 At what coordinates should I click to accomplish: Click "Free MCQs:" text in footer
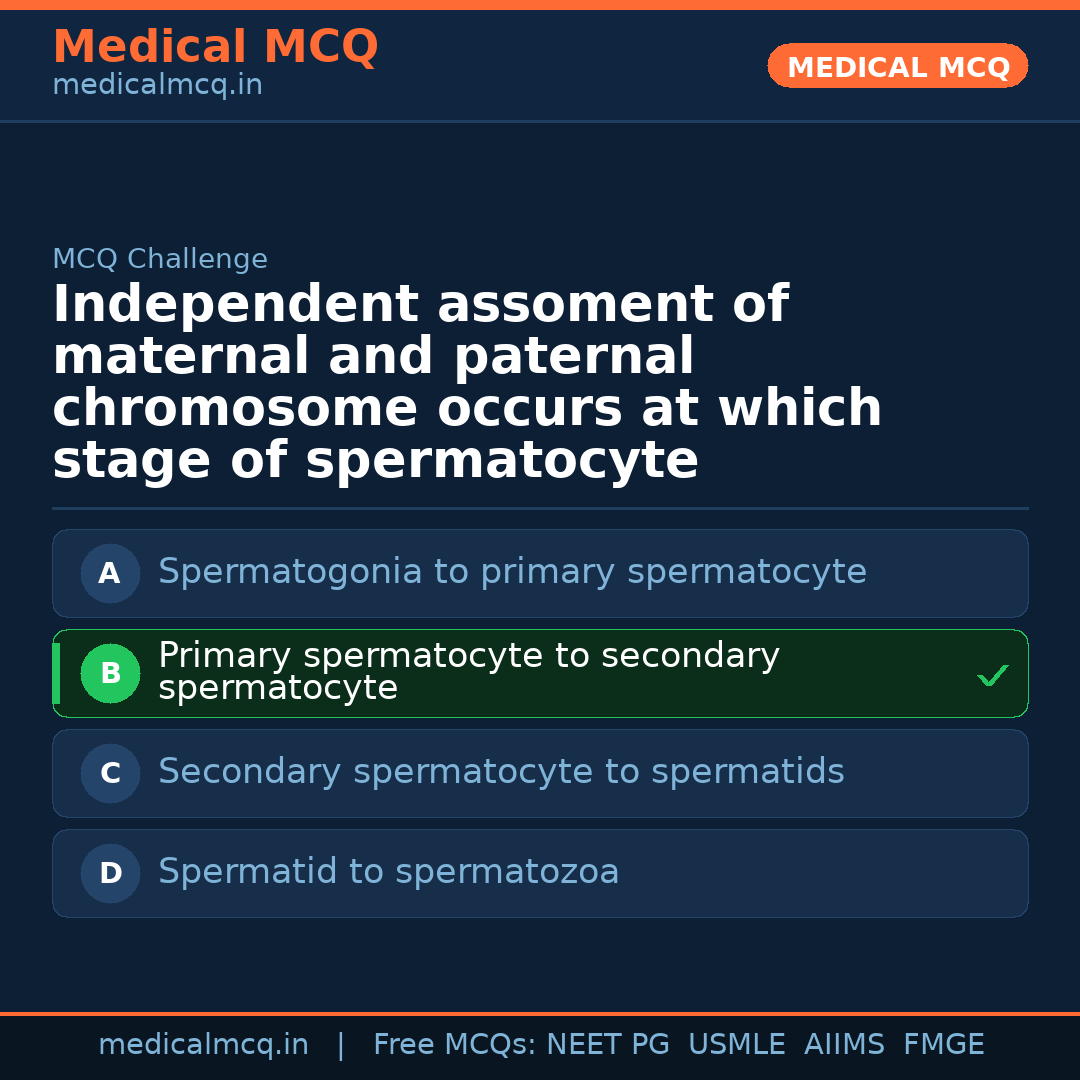pos(455,1045)
